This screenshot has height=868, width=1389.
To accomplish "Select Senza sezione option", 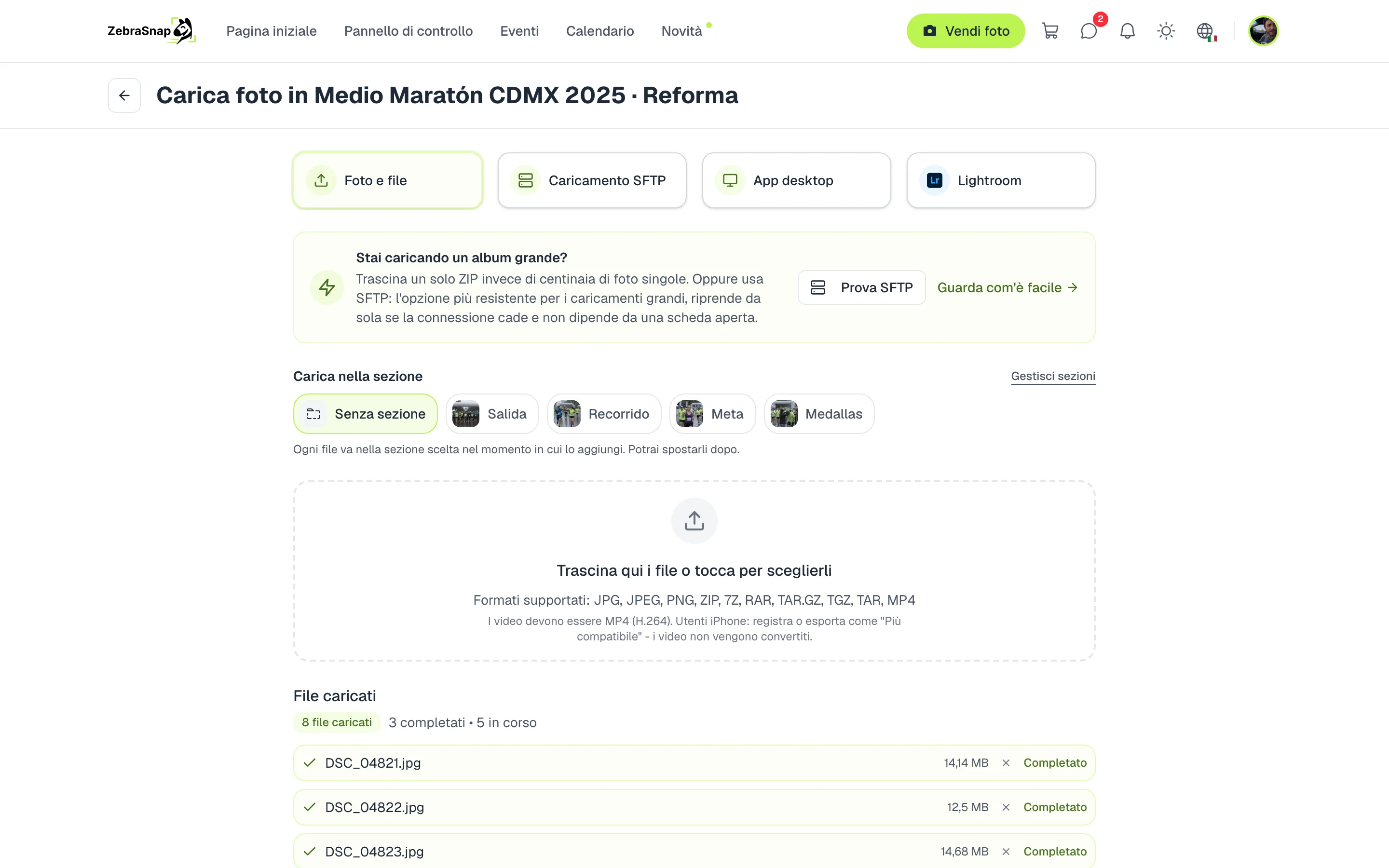I will point(366,414).
